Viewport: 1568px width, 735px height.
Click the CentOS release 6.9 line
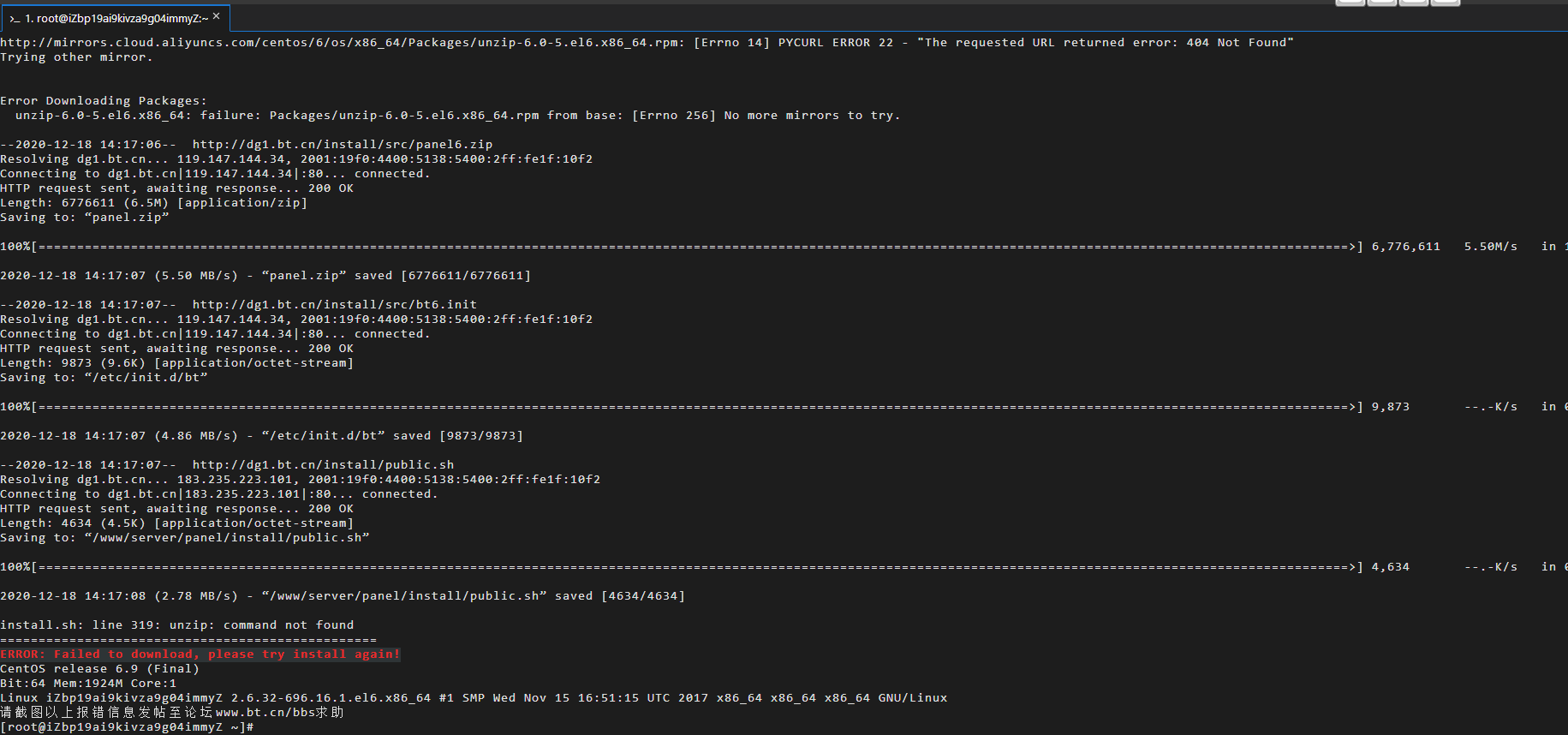[99, 669]
